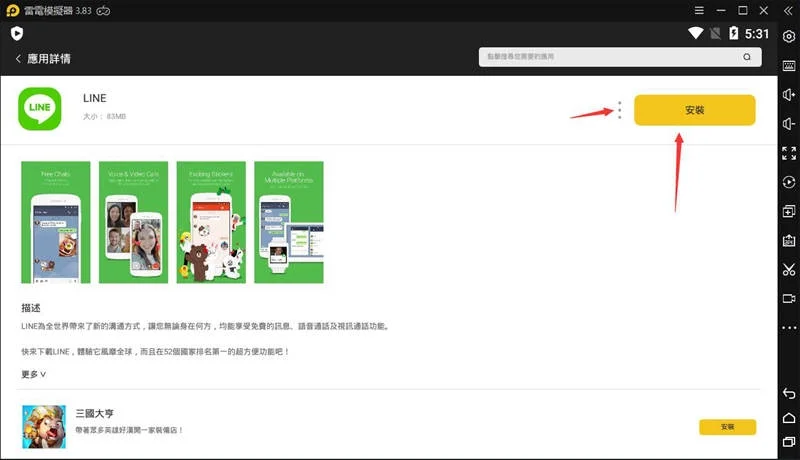Viewport: 800px width, 460px height.
Task: Install the LINE app with yellow 安裝 button
Action: click(694, 110)
